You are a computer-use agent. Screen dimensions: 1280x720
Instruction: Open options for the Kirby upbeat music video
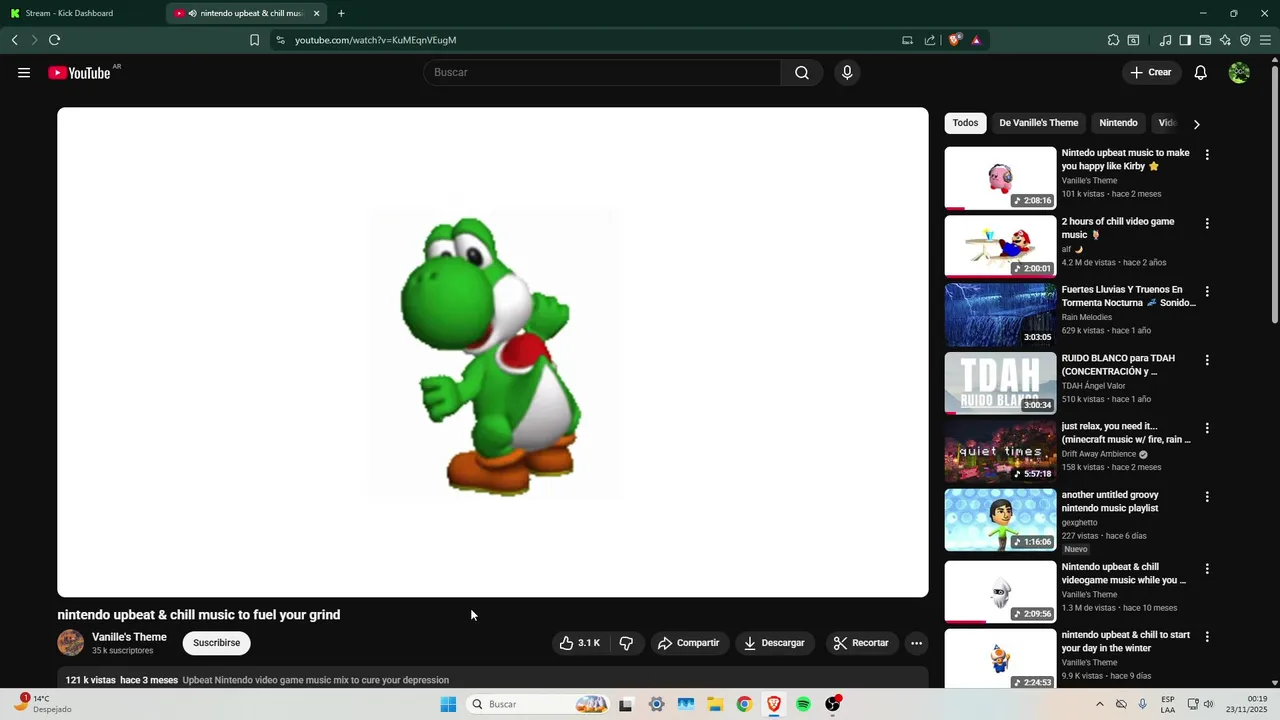(1207, 155)
